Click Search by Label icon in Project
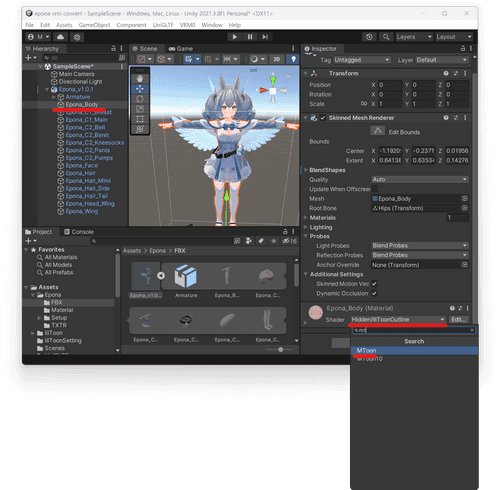This screenshot has width=500, height=490. (x=261, y=241)
